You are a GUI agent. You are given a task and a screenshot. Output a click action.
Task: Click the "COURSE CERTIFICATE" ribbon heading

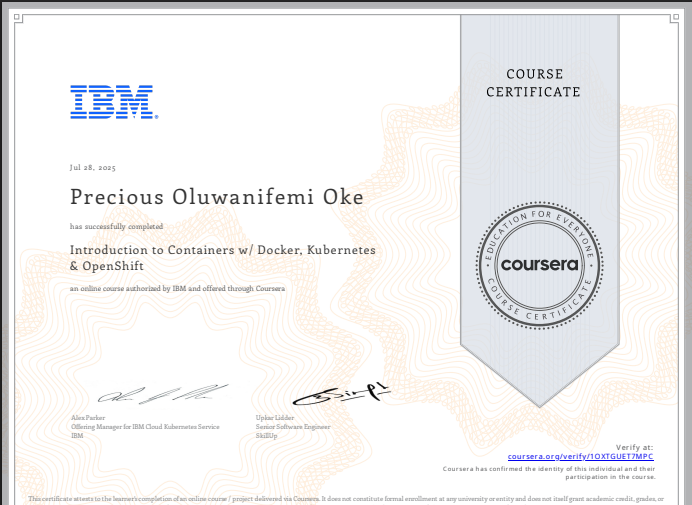(x=534, y=83)
